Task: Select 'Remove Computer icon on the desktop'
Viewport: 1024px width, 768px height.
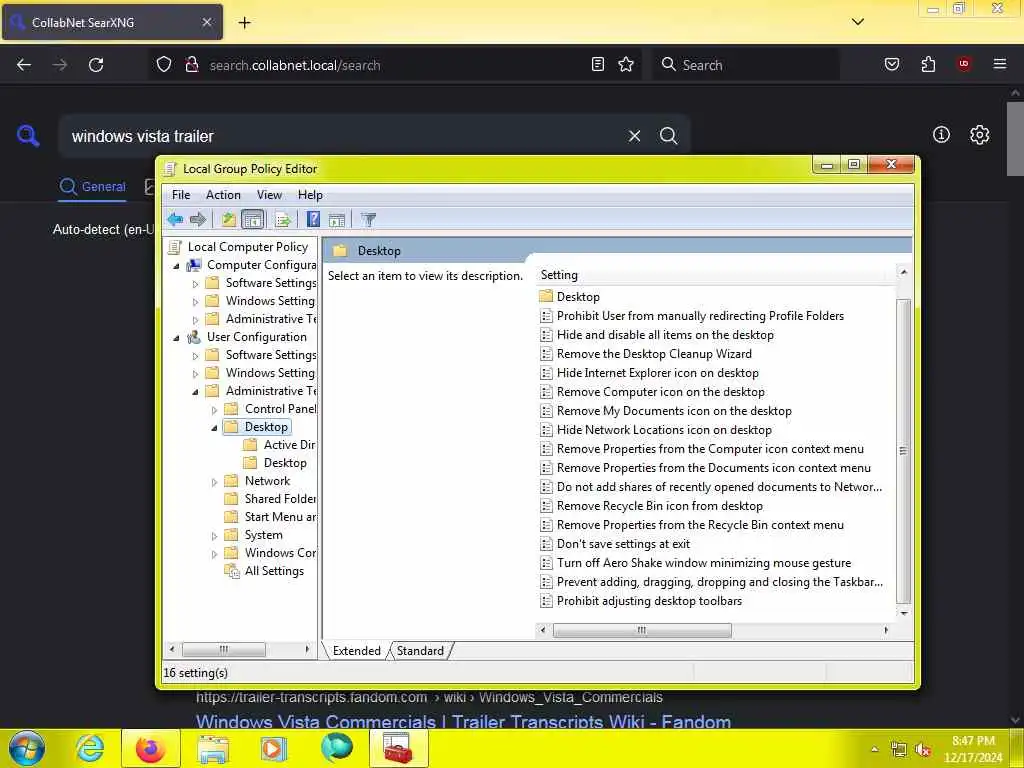Action: tap(652, 391)
